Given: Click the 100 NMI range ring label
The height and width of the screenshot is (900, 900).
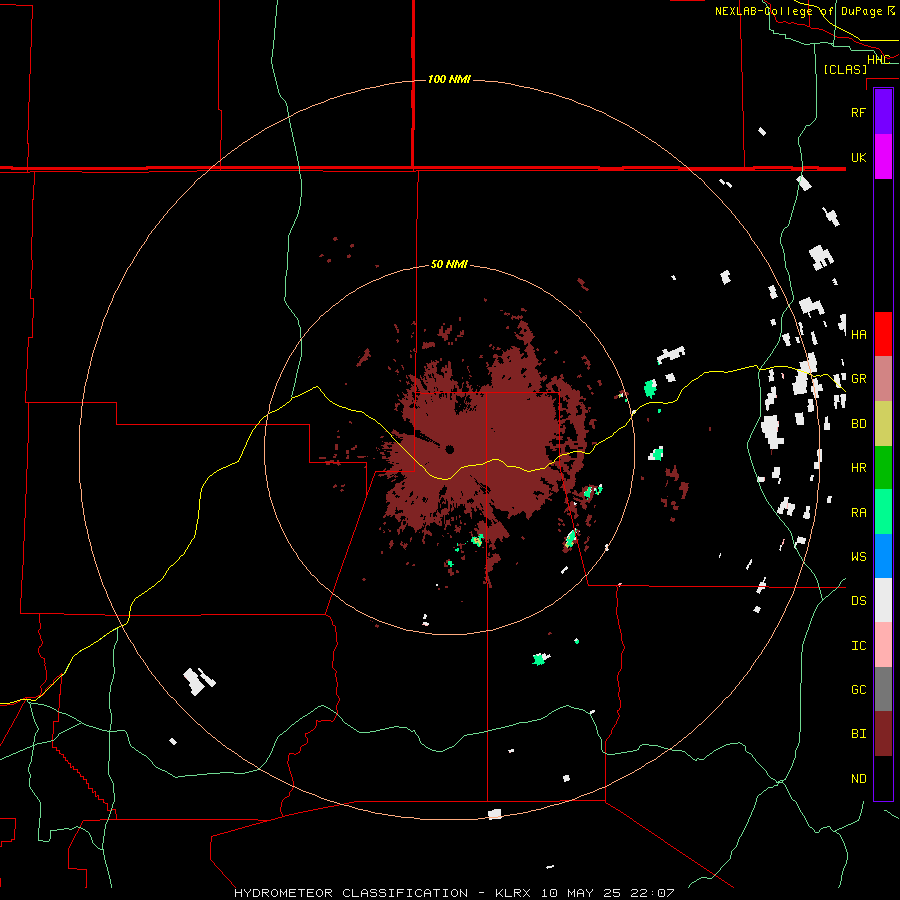Looking at the screenshot, I should click(449, 79).
